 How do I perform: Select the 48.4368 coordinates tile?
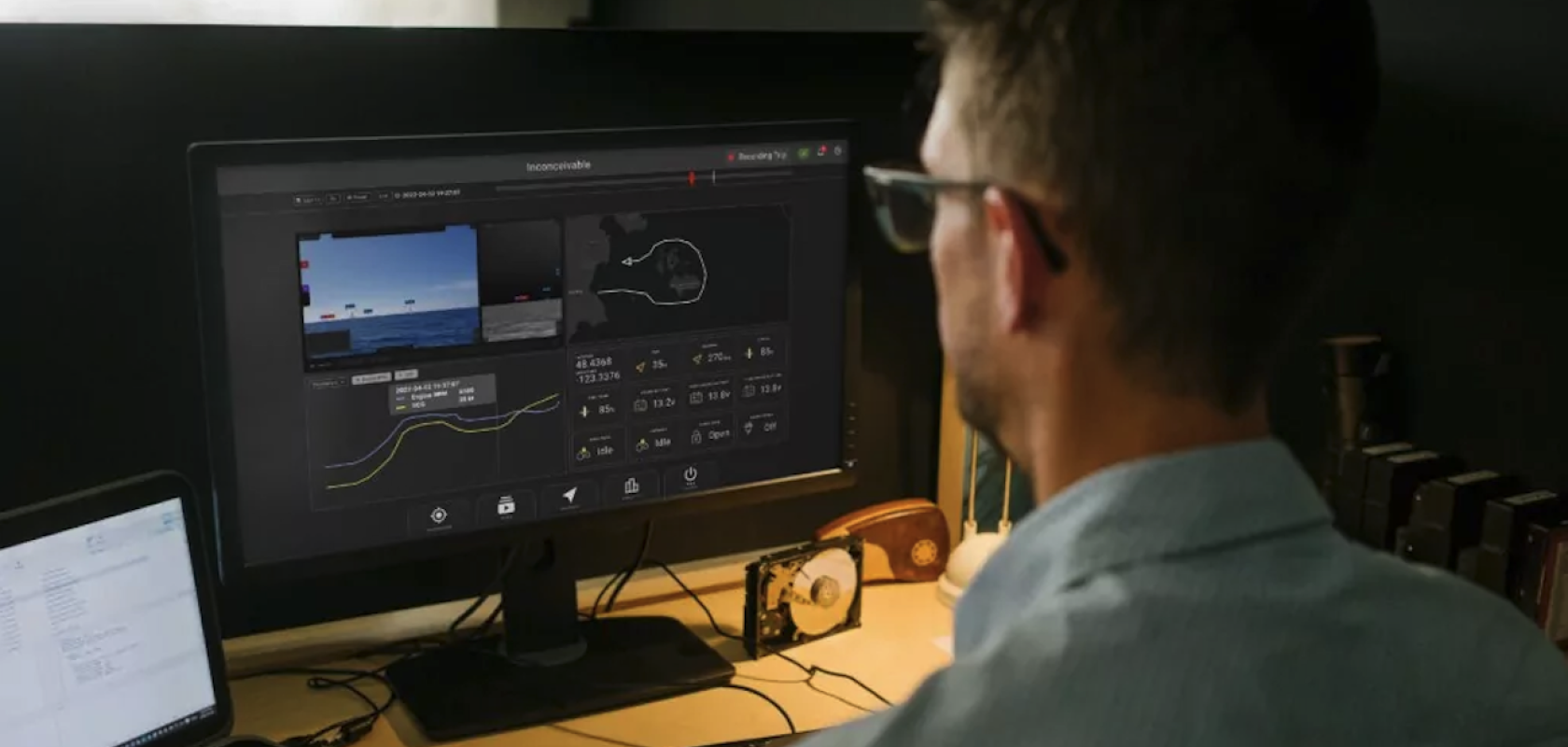pos(596,369)
